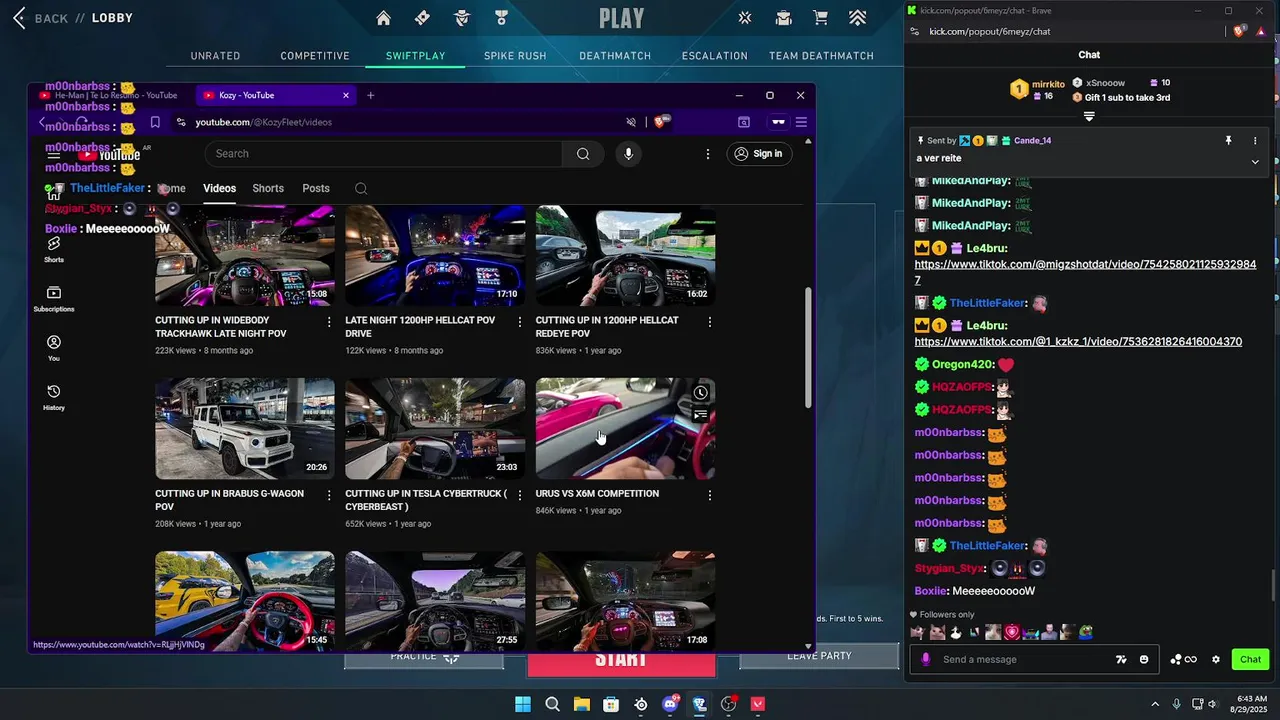Open Subscriptions in YouTube sidebar
The width and height of the screenshot is (1280, 720).
pos(54,298)
